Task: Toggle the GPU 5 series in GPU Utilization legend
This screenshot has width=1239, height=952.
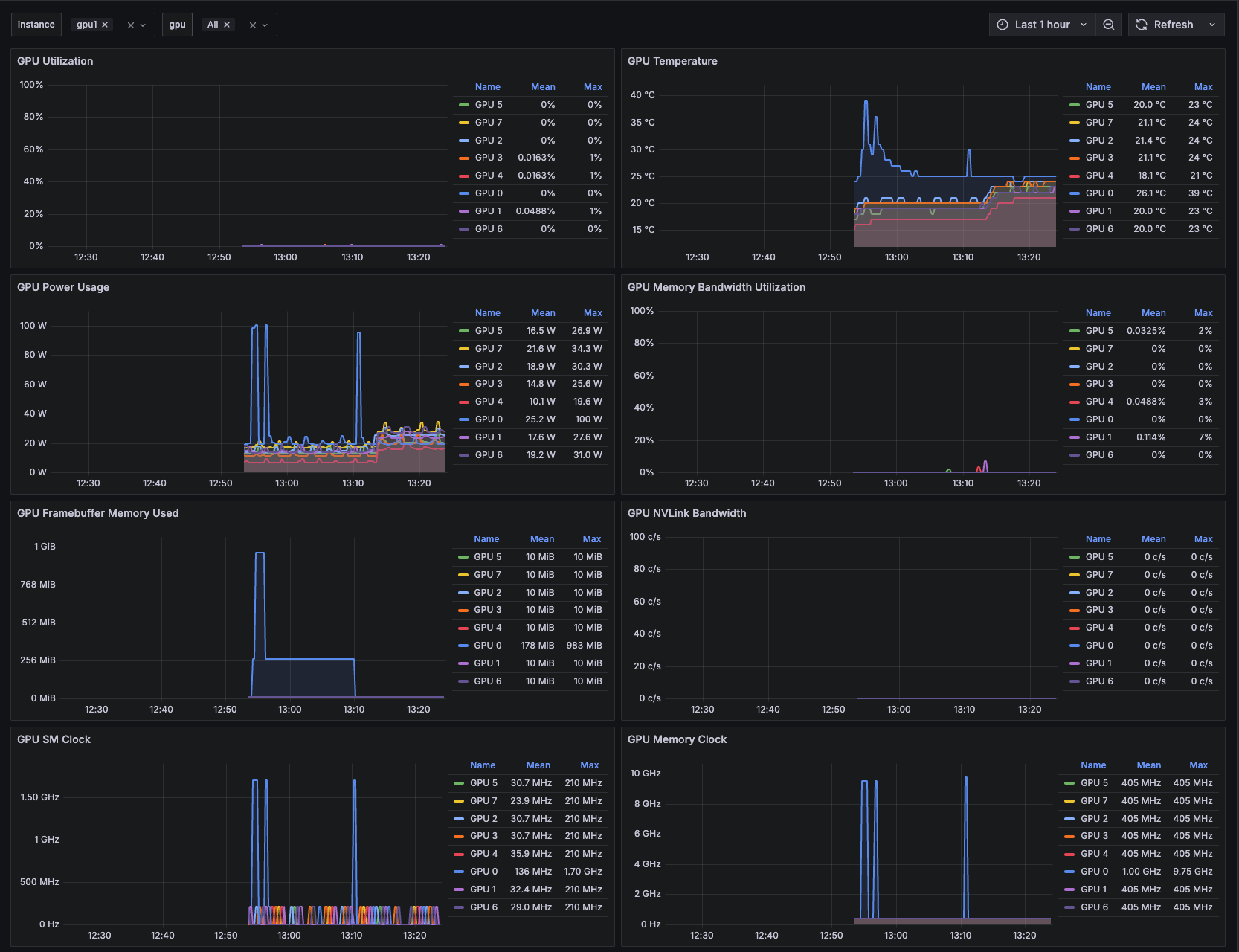Action: [489, 104]
